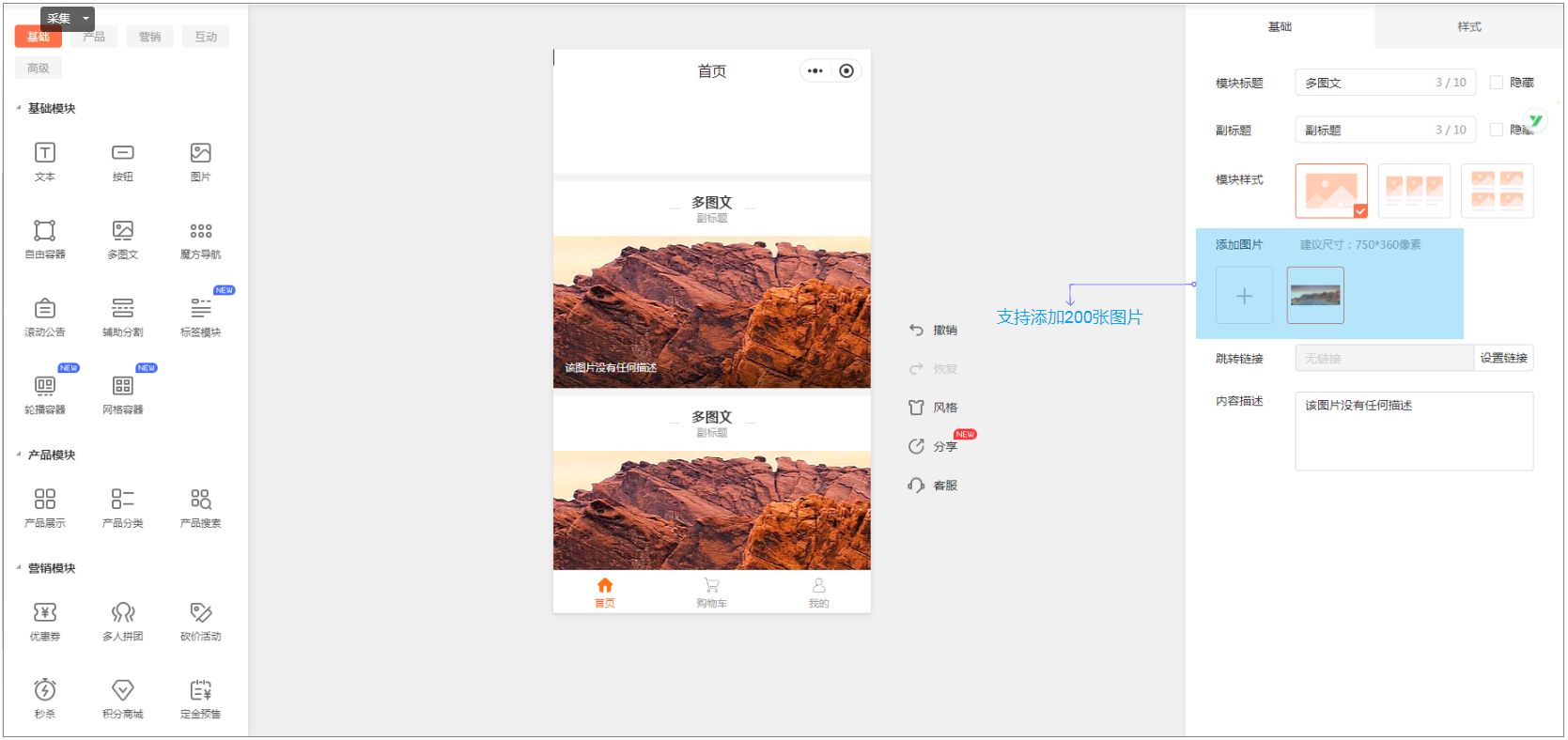1568x740 pixels.
Task: Tick 隐藏 checkbox for 模块标题
Action: tap(1497, 83)
